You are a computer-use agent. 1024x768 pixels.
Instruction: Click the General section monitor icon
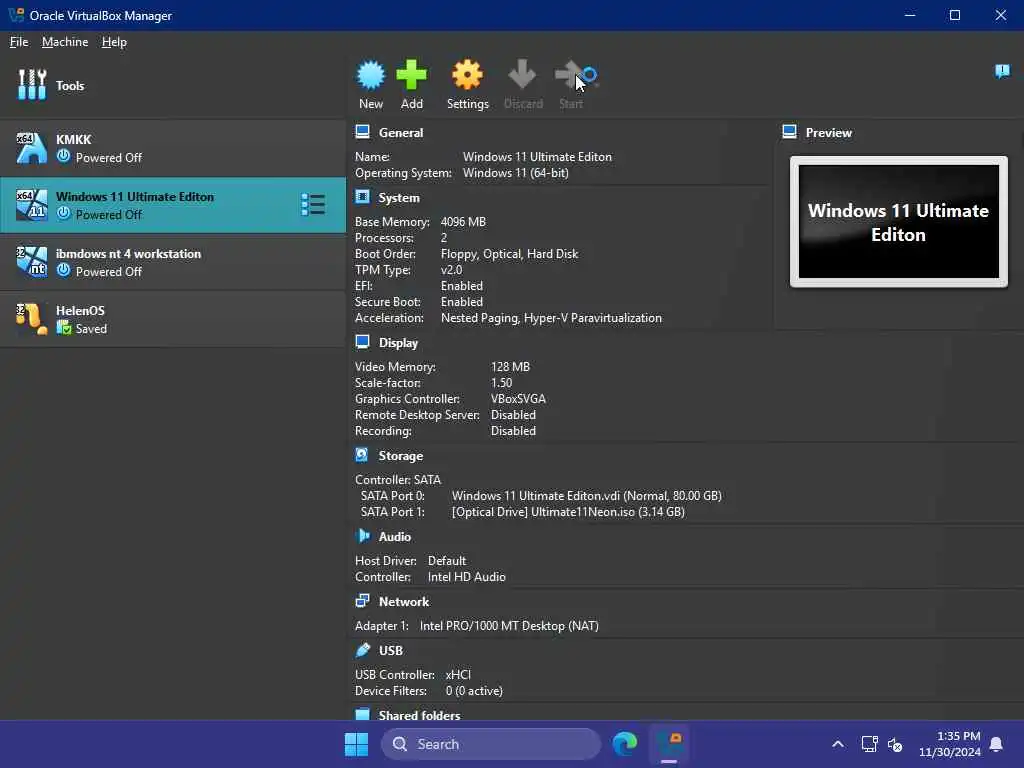362,132
